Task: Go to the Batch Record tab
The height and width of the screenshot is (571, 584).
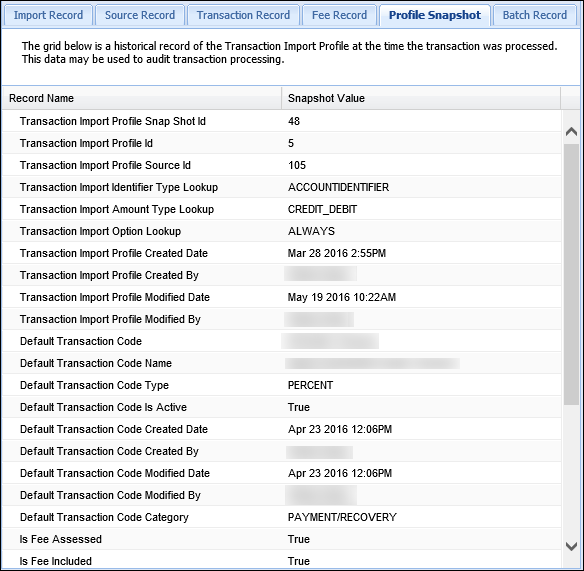Action: pos(535,15)
